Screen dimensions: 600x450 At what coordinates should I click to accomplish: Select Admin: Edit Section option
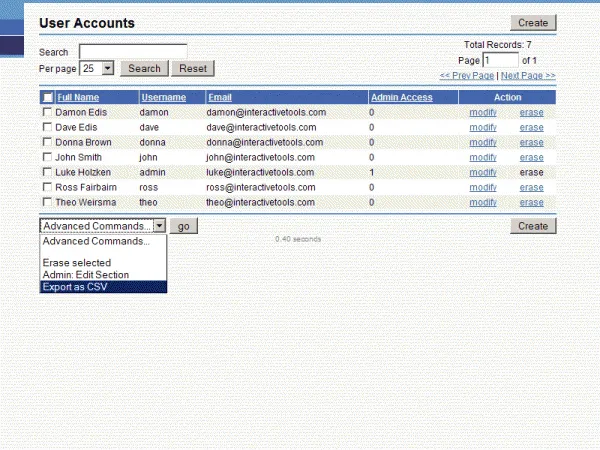(x=85, y=275)
